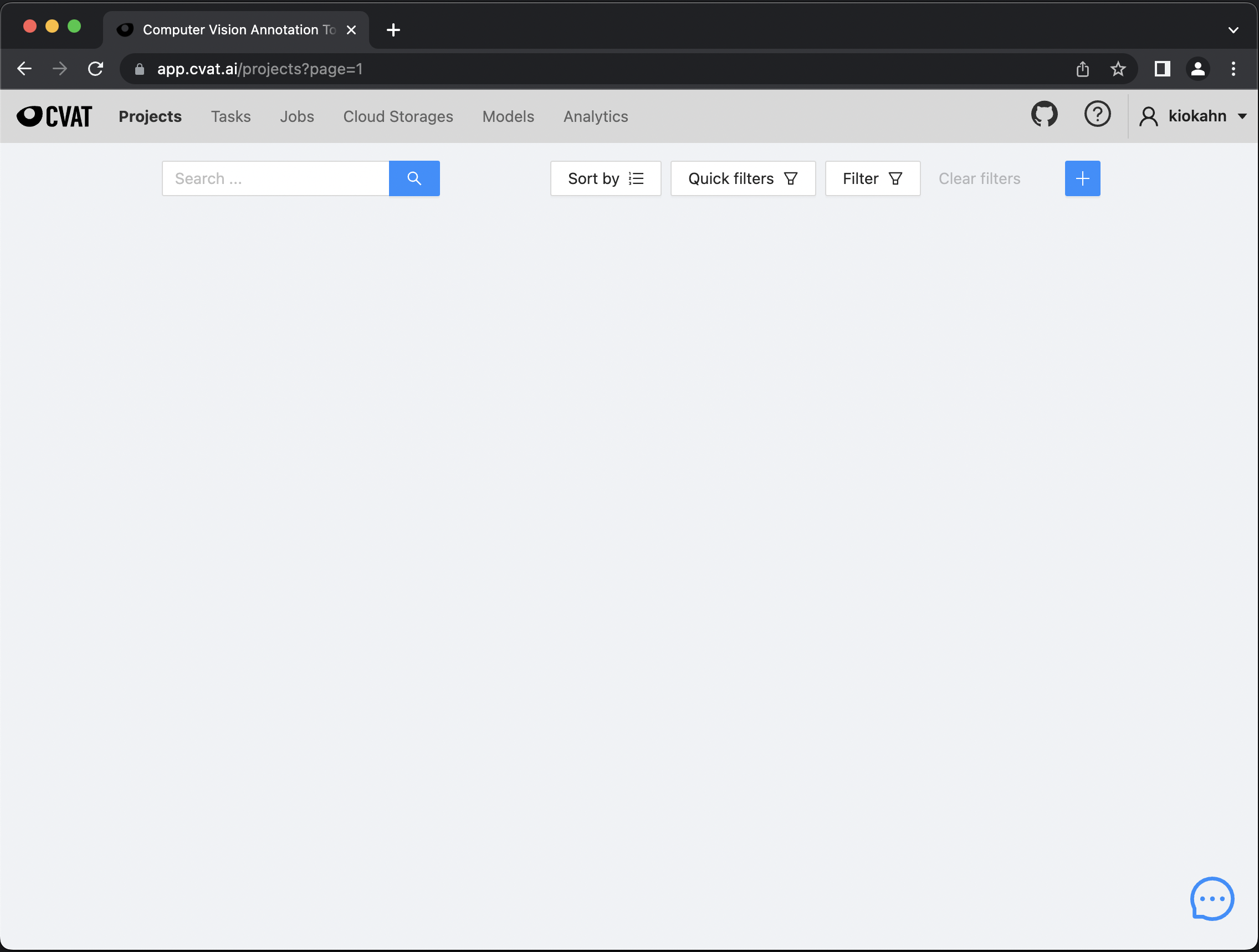
Task: Switch to the Tasks page
Action: pyautogui.click(x=231, y=116)
